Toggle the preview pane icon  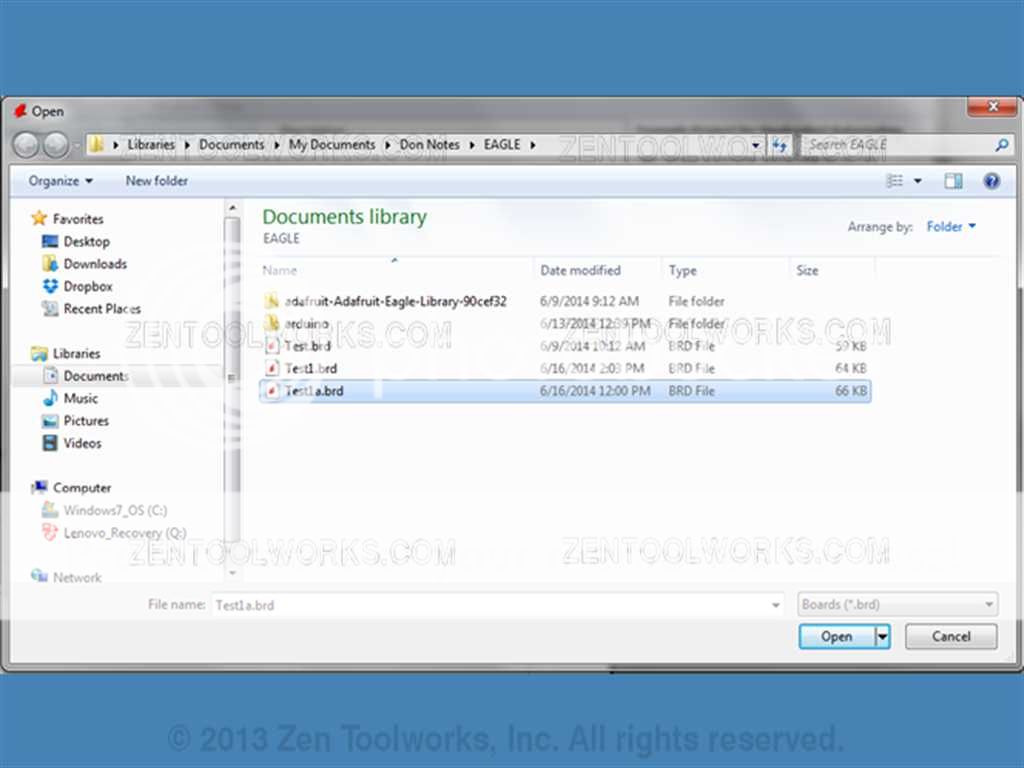(x=953, y=181)
